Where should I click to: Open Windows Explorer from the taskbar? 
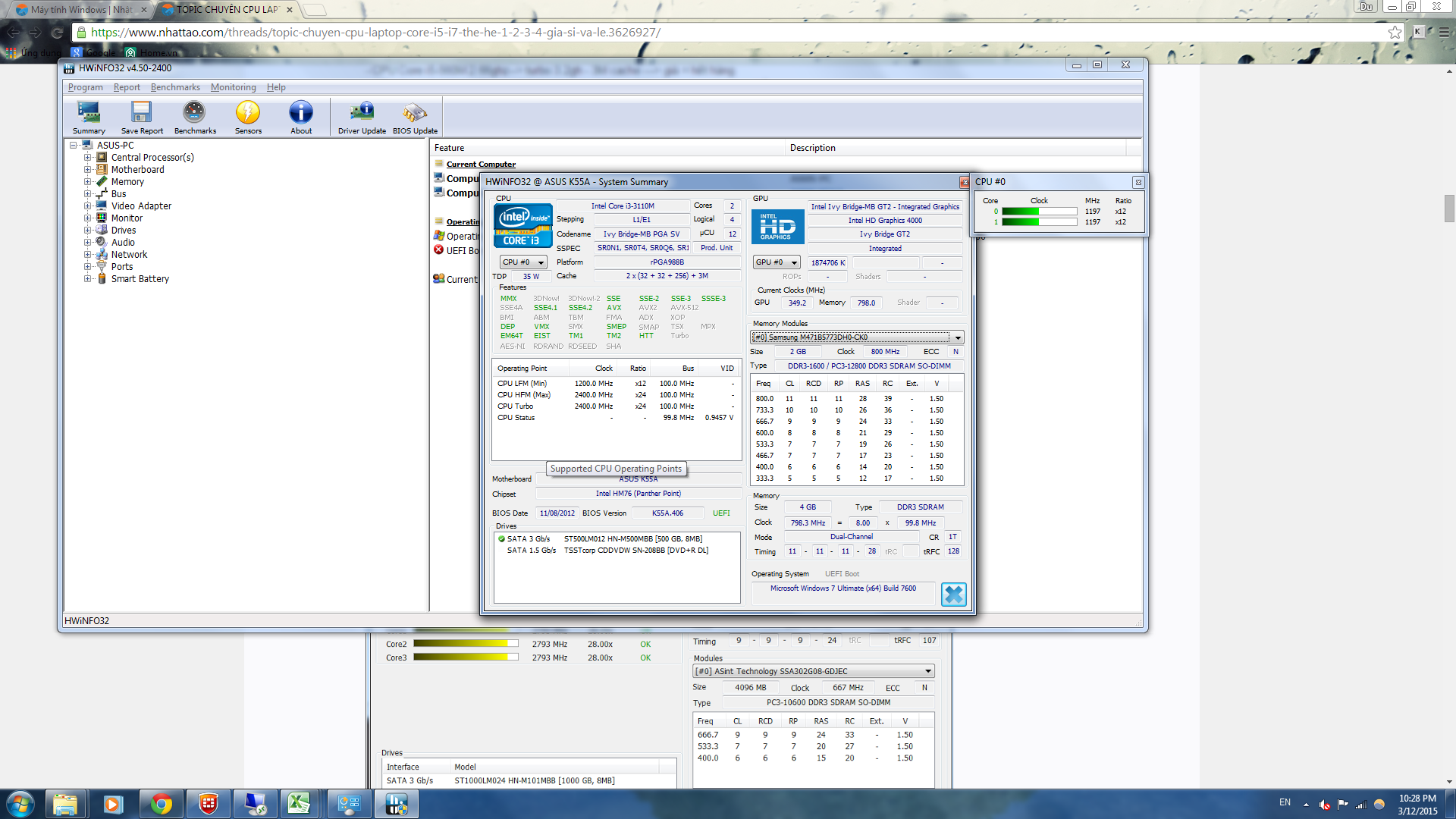(x=65, y=804)
